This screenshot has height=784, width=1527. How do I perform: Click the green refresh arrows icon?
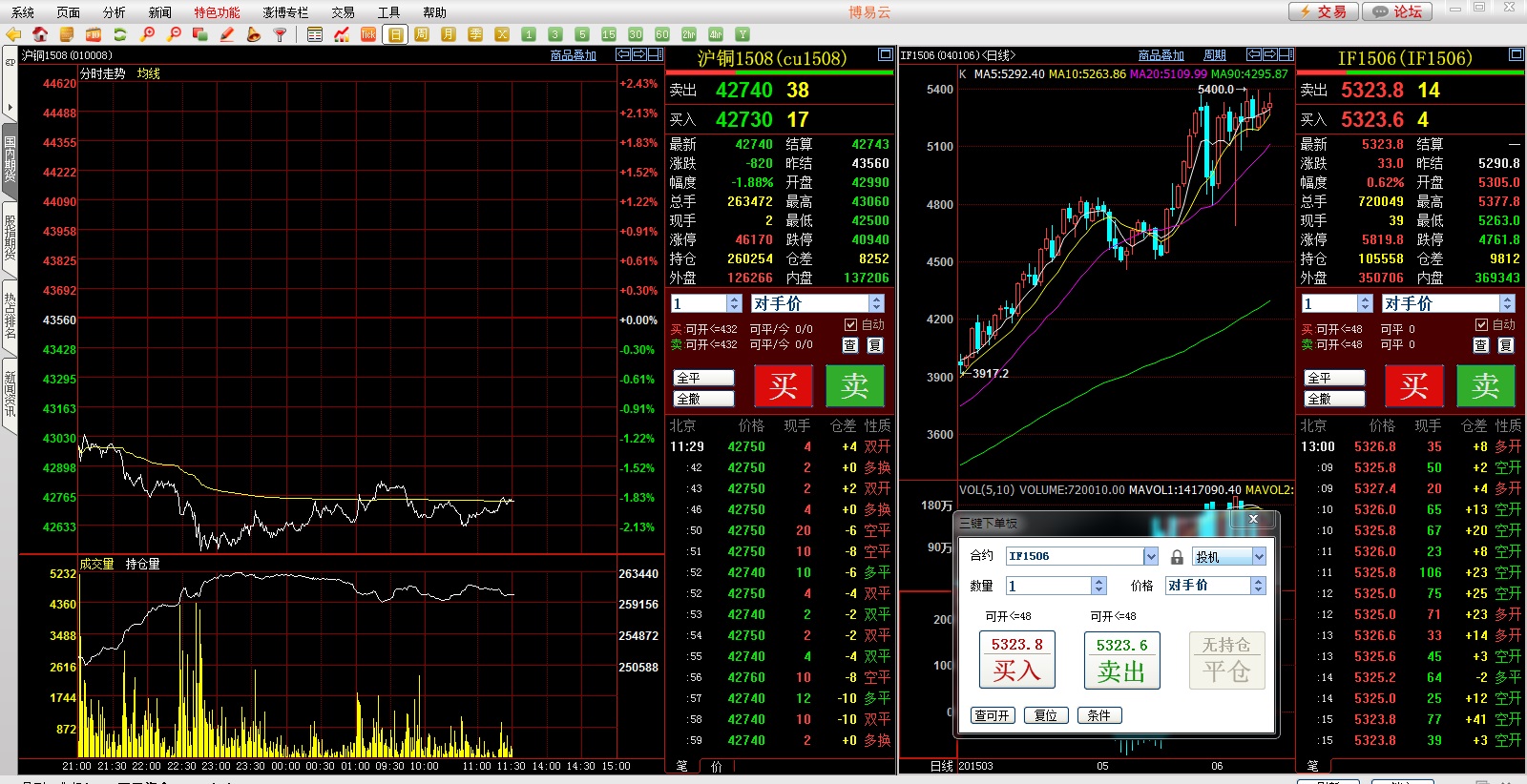click(x=120, y=34)
